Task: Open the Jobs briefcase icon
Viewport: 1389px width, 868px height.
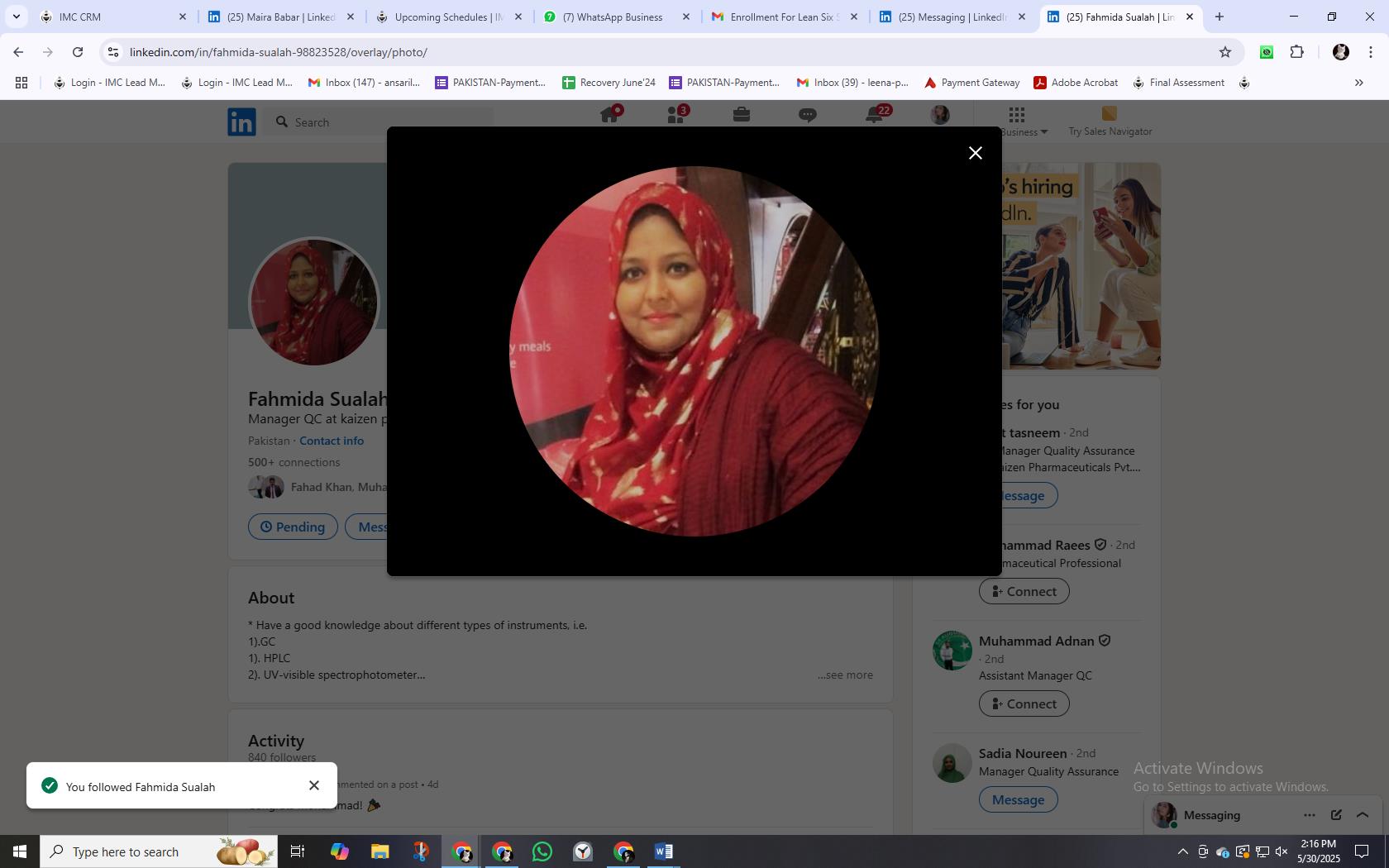Action: (x=742, y=115)
